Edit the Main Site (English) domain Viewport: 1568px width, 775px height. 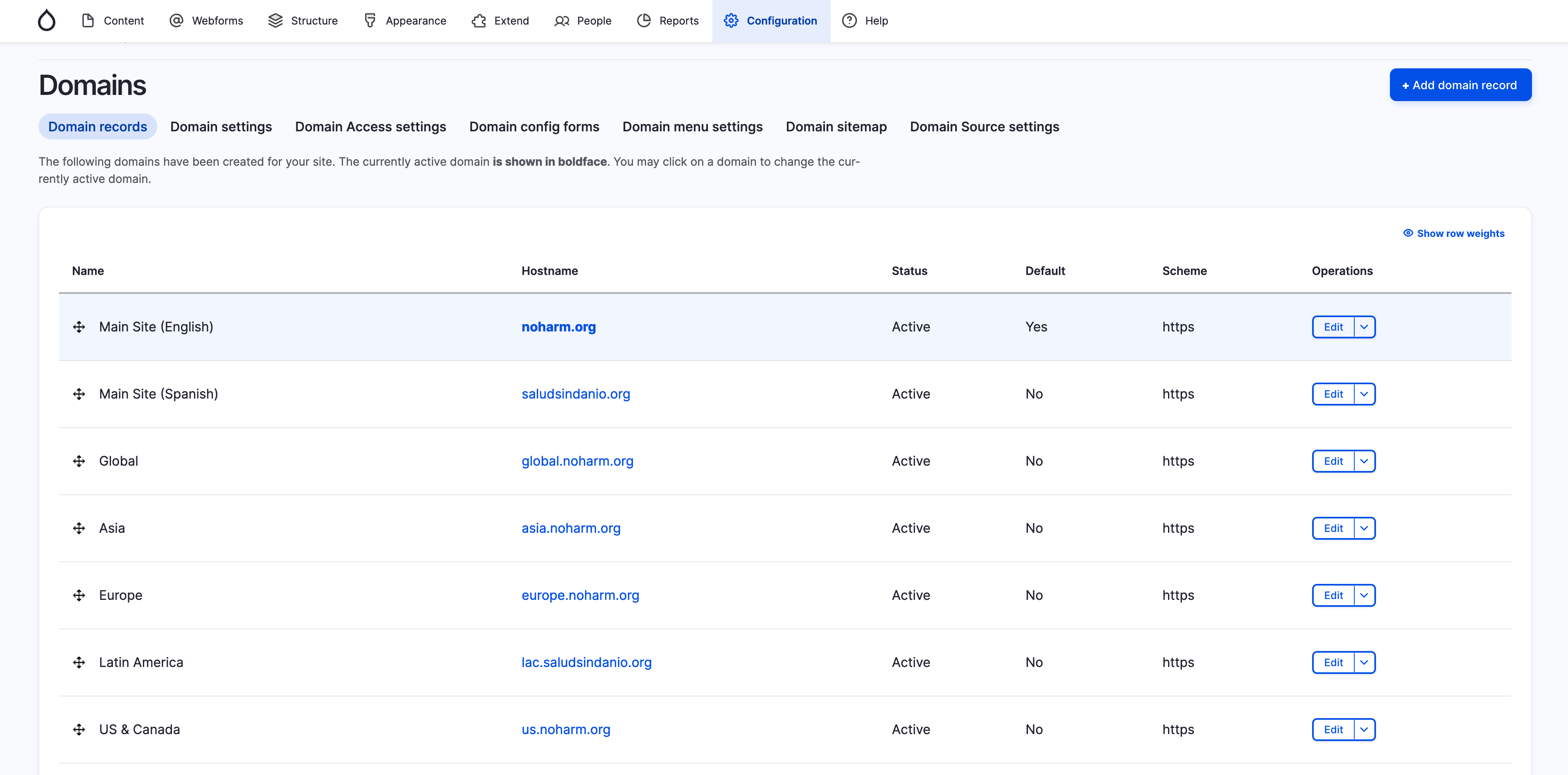coord(1333,327)
